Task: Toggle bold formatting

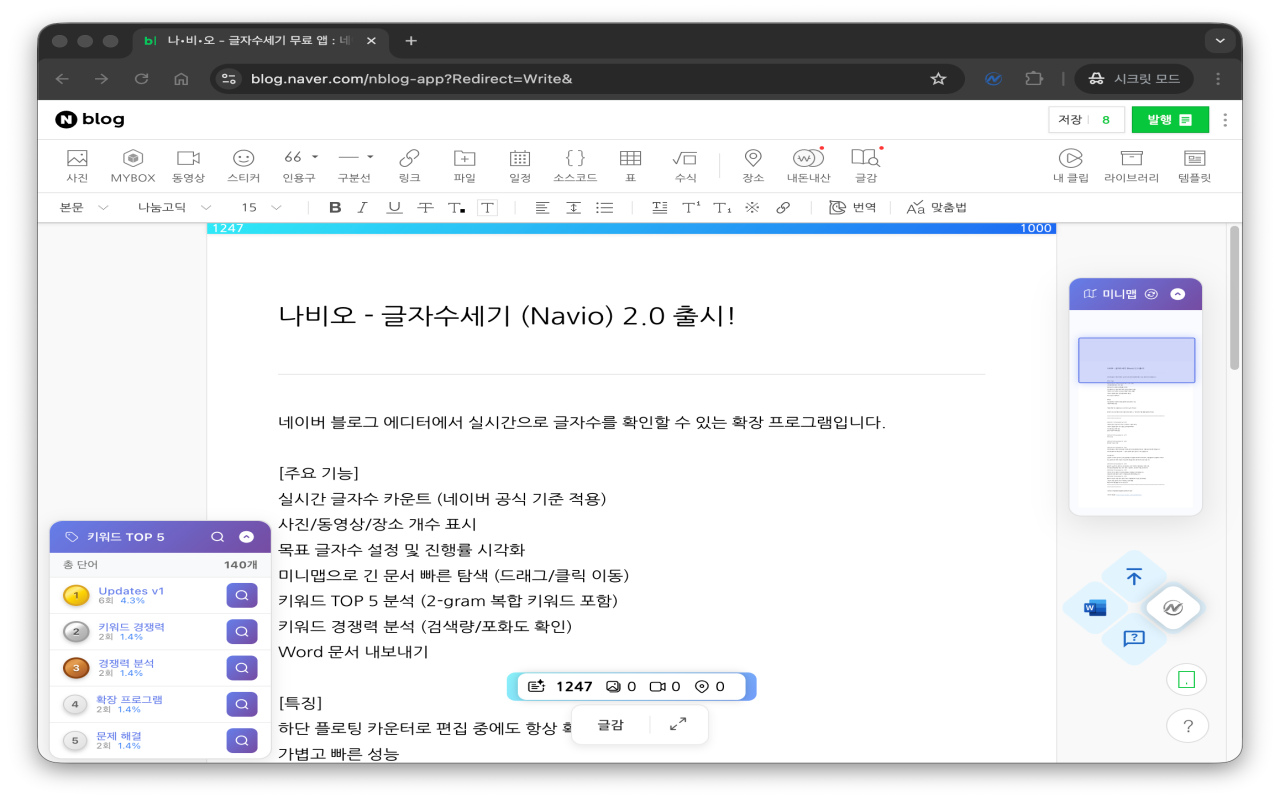Action: (x=335, y=207)
